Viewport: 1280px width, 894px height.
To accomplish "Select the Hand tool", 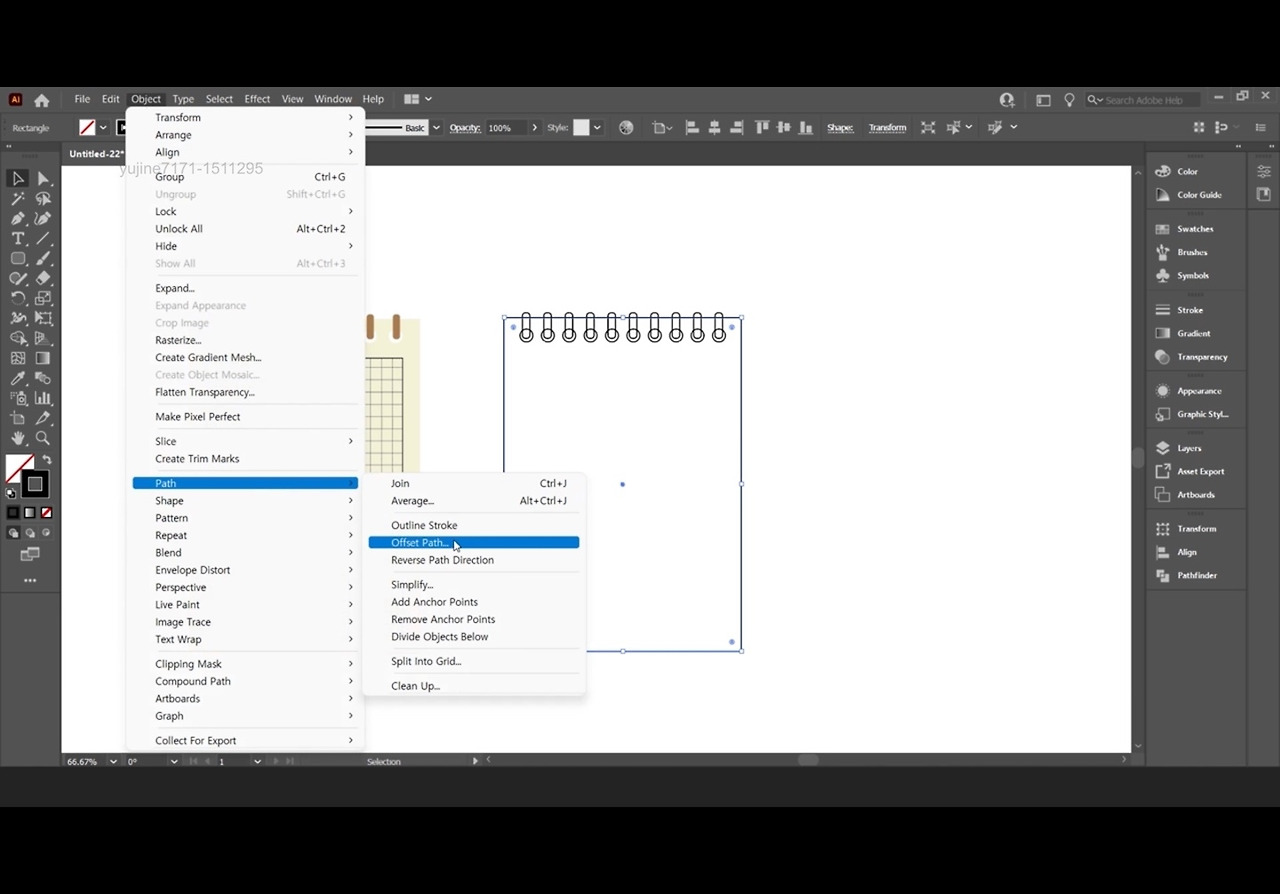I will point(18,438).
